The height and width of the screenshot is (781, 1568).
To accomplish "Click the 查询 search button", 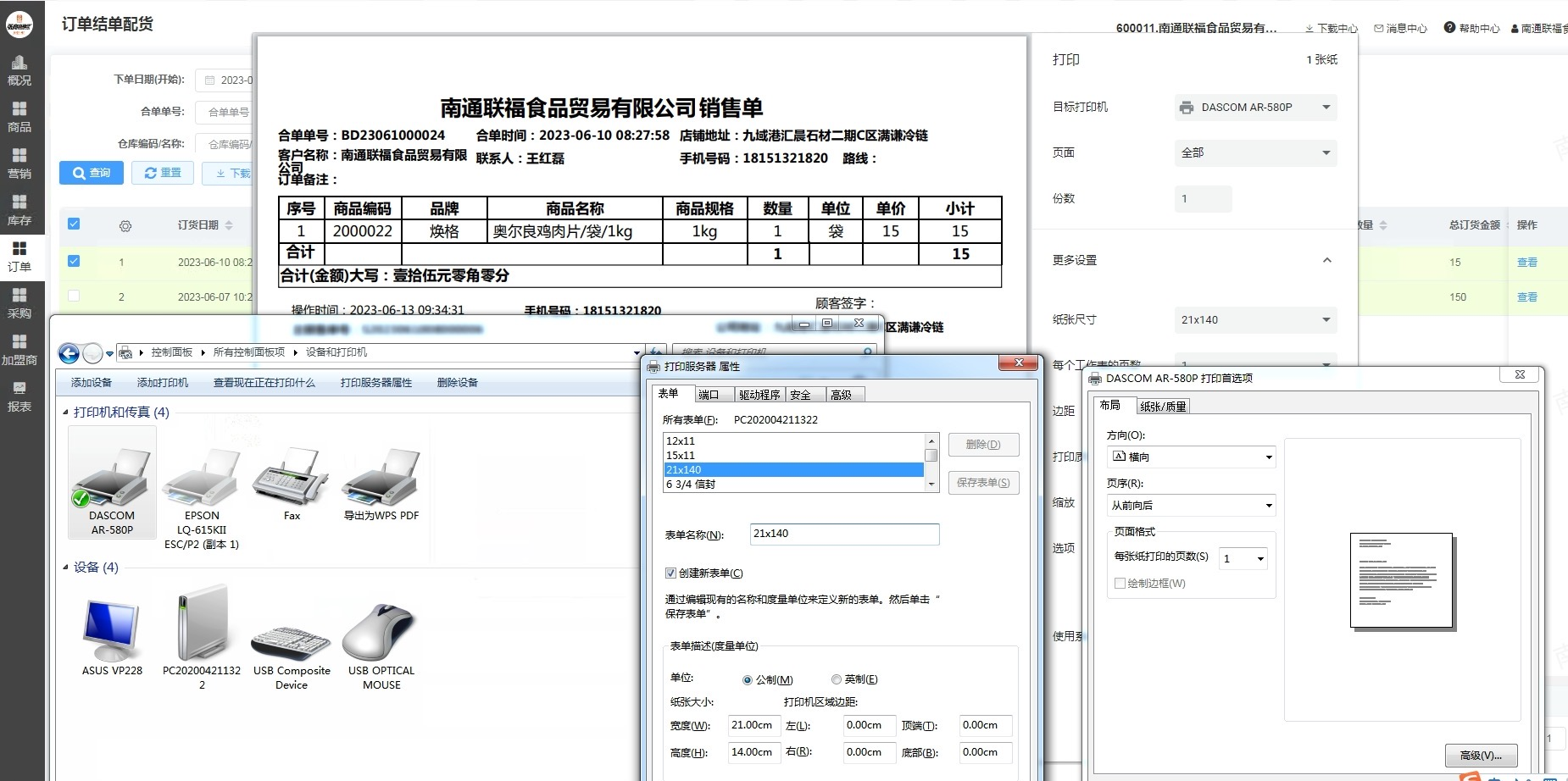I will click(x=92, y=173).
